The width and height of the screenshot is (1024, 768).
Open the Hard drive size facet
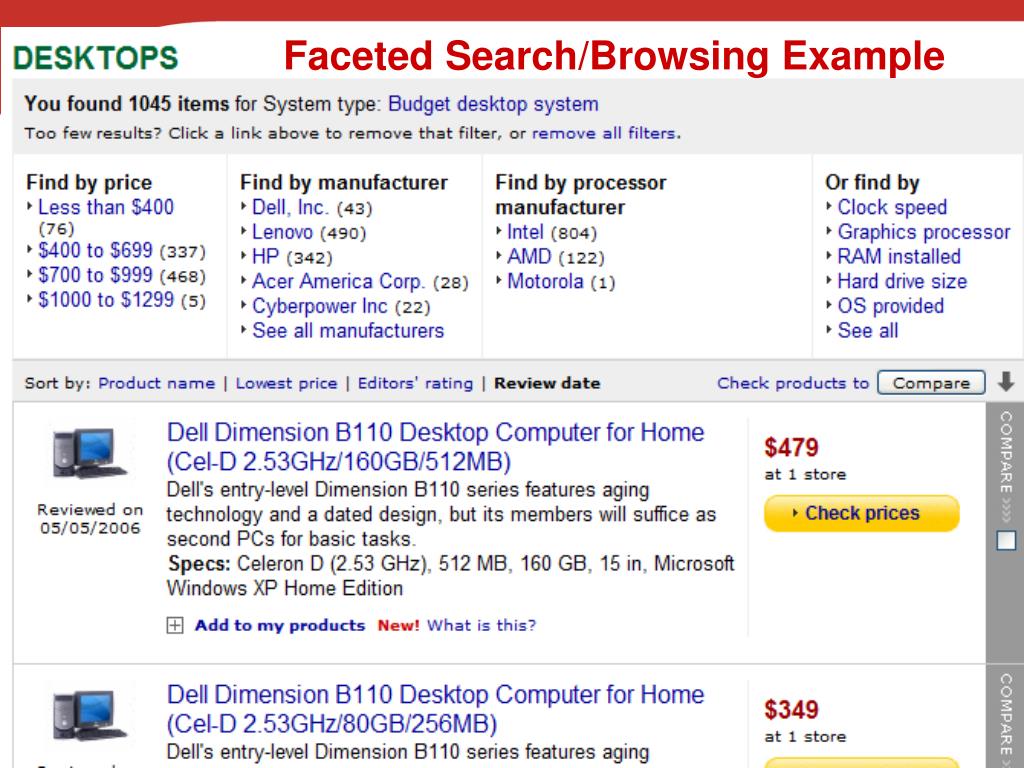[902, 281]
